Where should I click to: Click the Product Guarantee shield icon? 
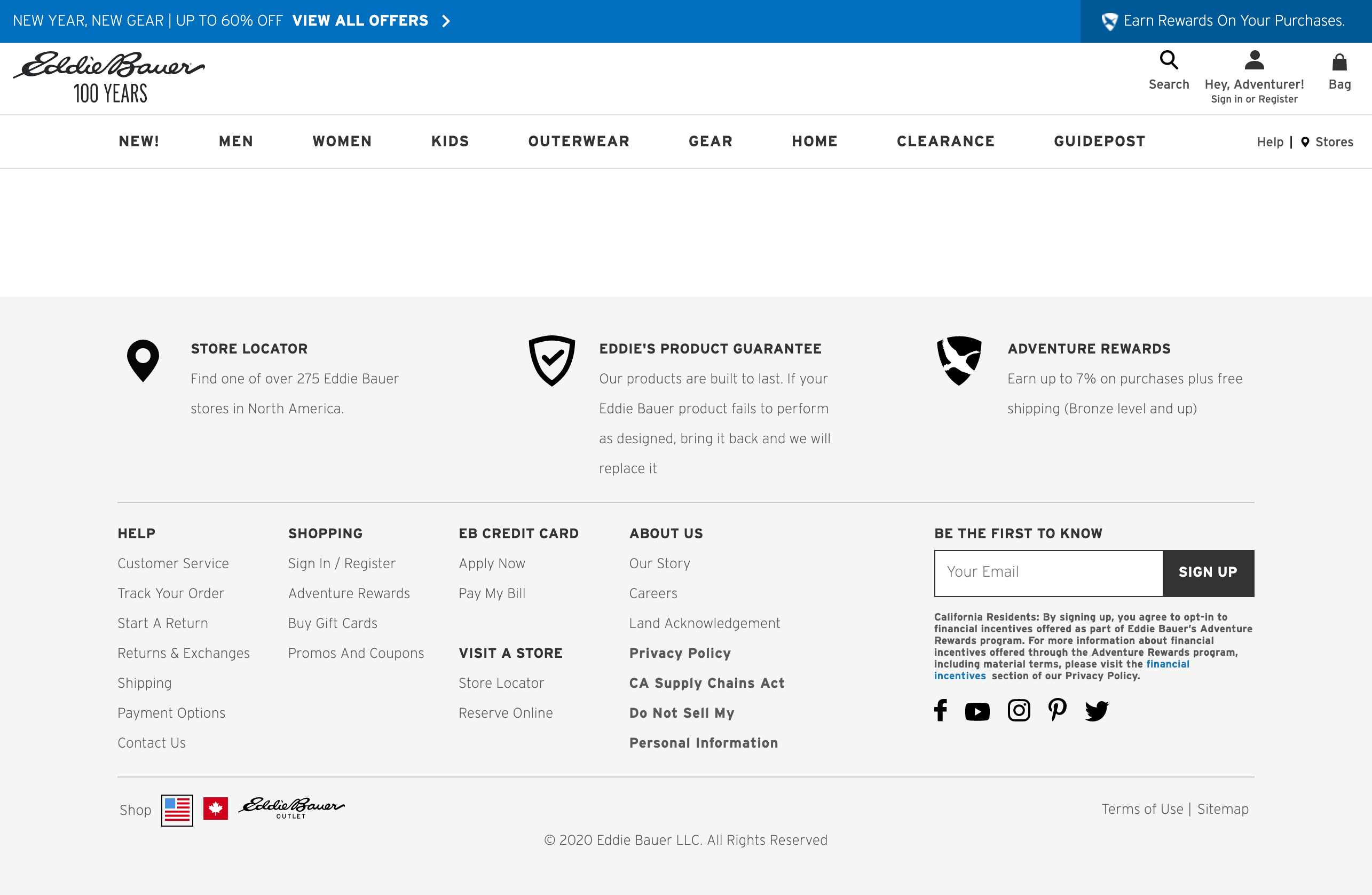point(551,360)
